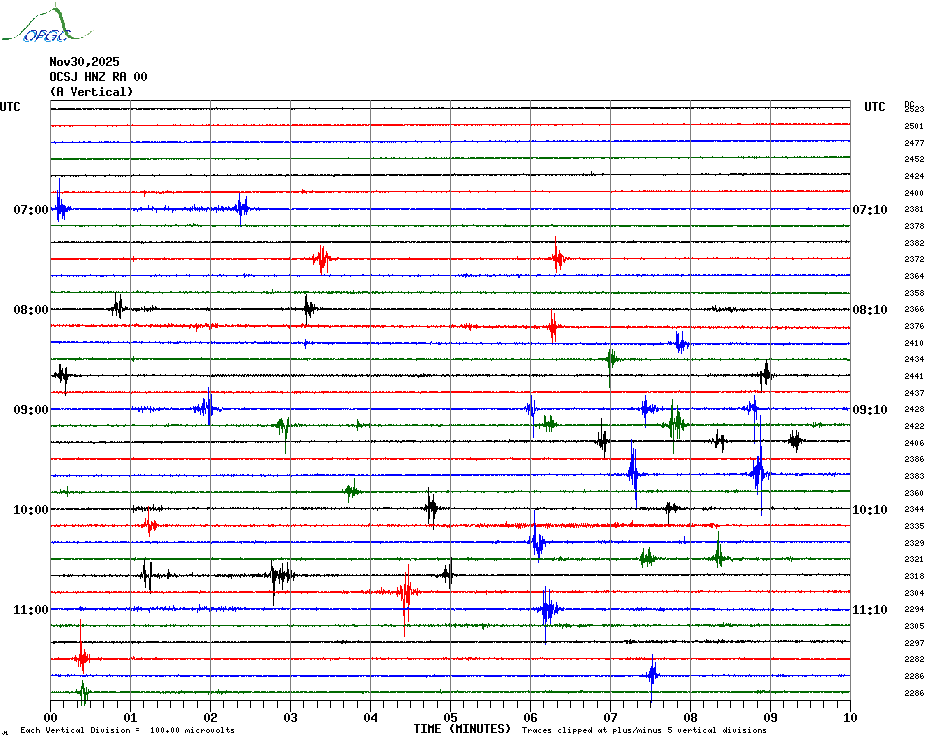This screenshot has height=744, width=930.
Task: Click the 09:00 time label
Action: click(x=31, y=409)
